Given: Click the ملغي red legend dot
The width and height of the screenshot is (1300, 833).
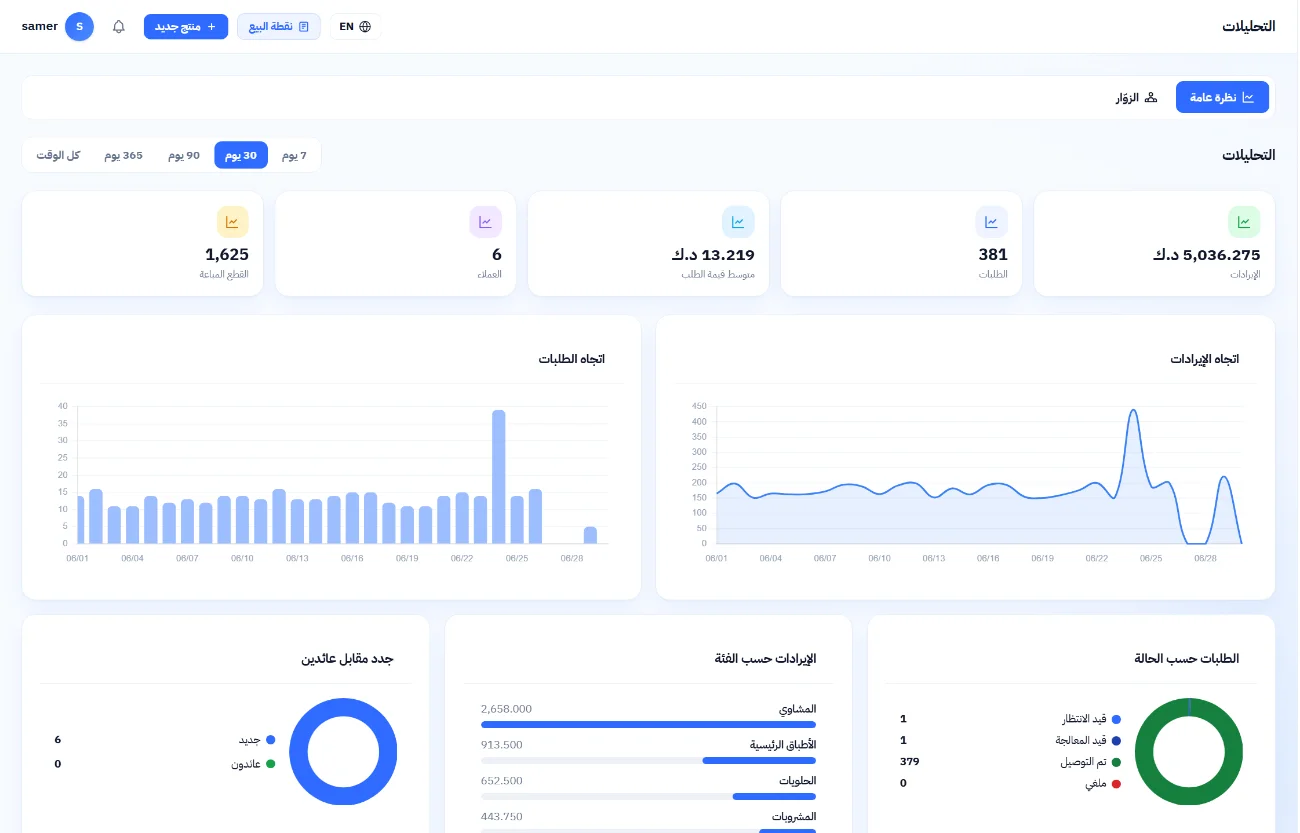Looking at the screenshot, I should coord(1116,784).
